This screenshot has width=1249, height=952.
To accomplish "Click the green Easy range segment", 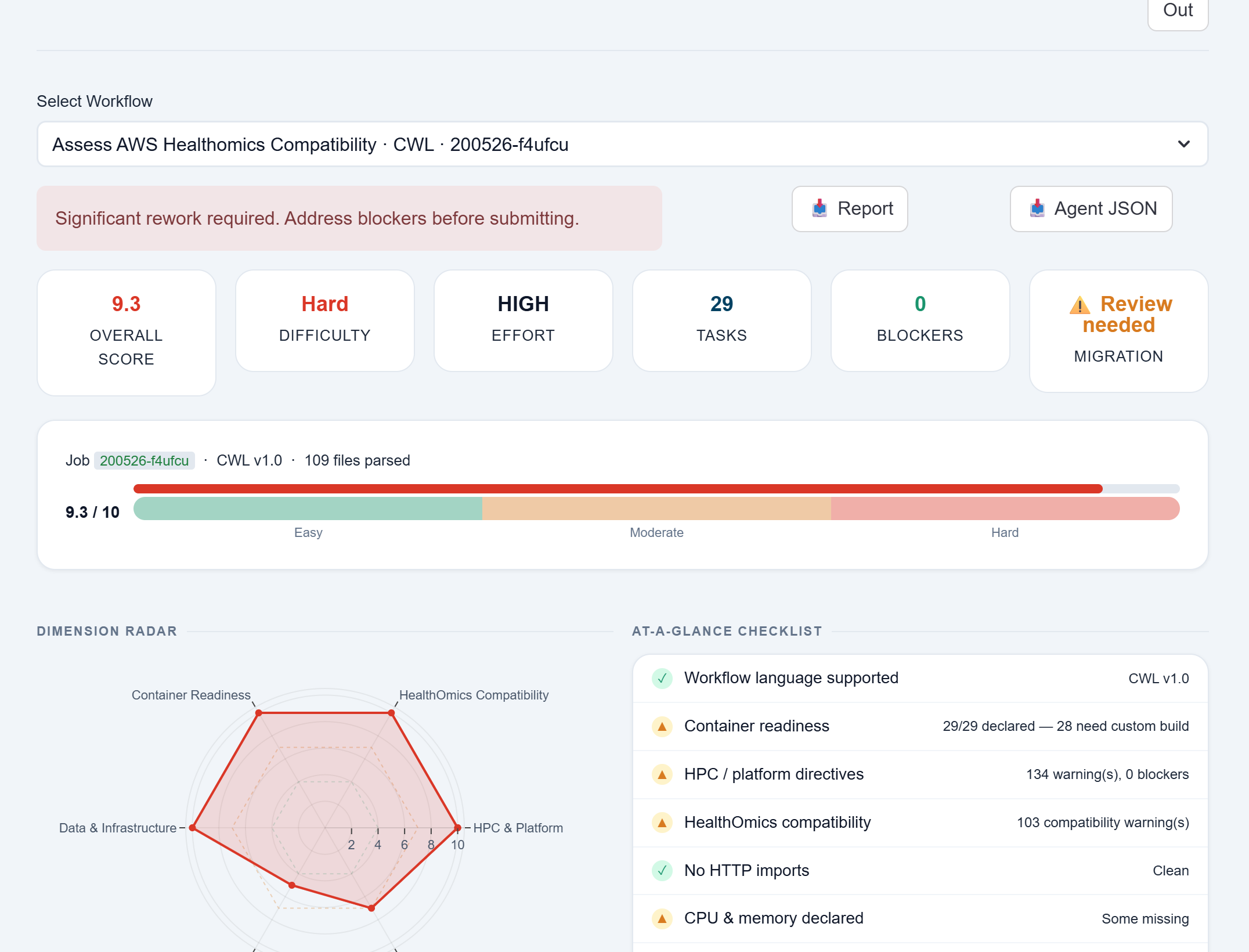I will 308,509.
